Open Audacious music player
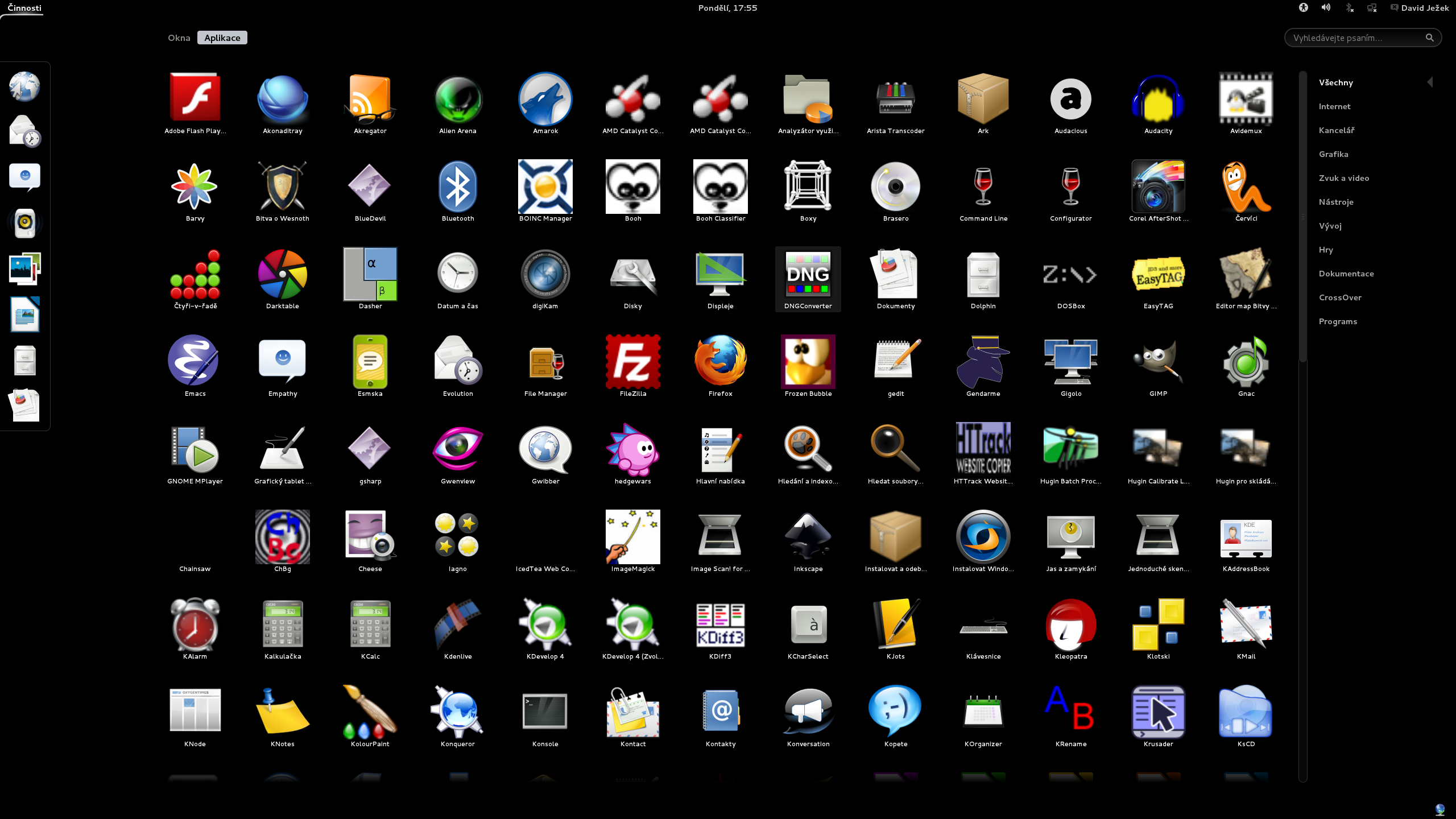The height and width of the screenshot is (819, 1456). [x=1071, y=104]
